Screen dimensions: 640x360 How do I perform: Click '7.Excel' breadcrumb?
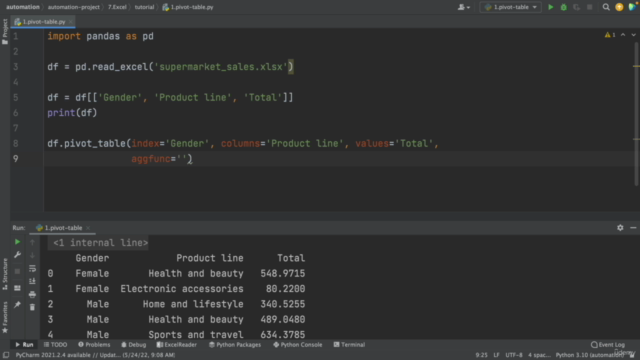click(117, 7)
